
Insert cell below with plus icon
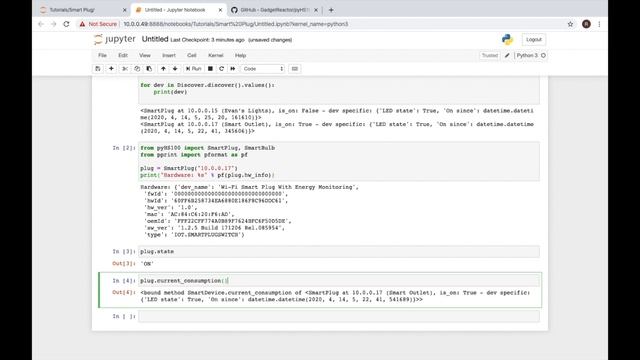[x=111, y=69]
